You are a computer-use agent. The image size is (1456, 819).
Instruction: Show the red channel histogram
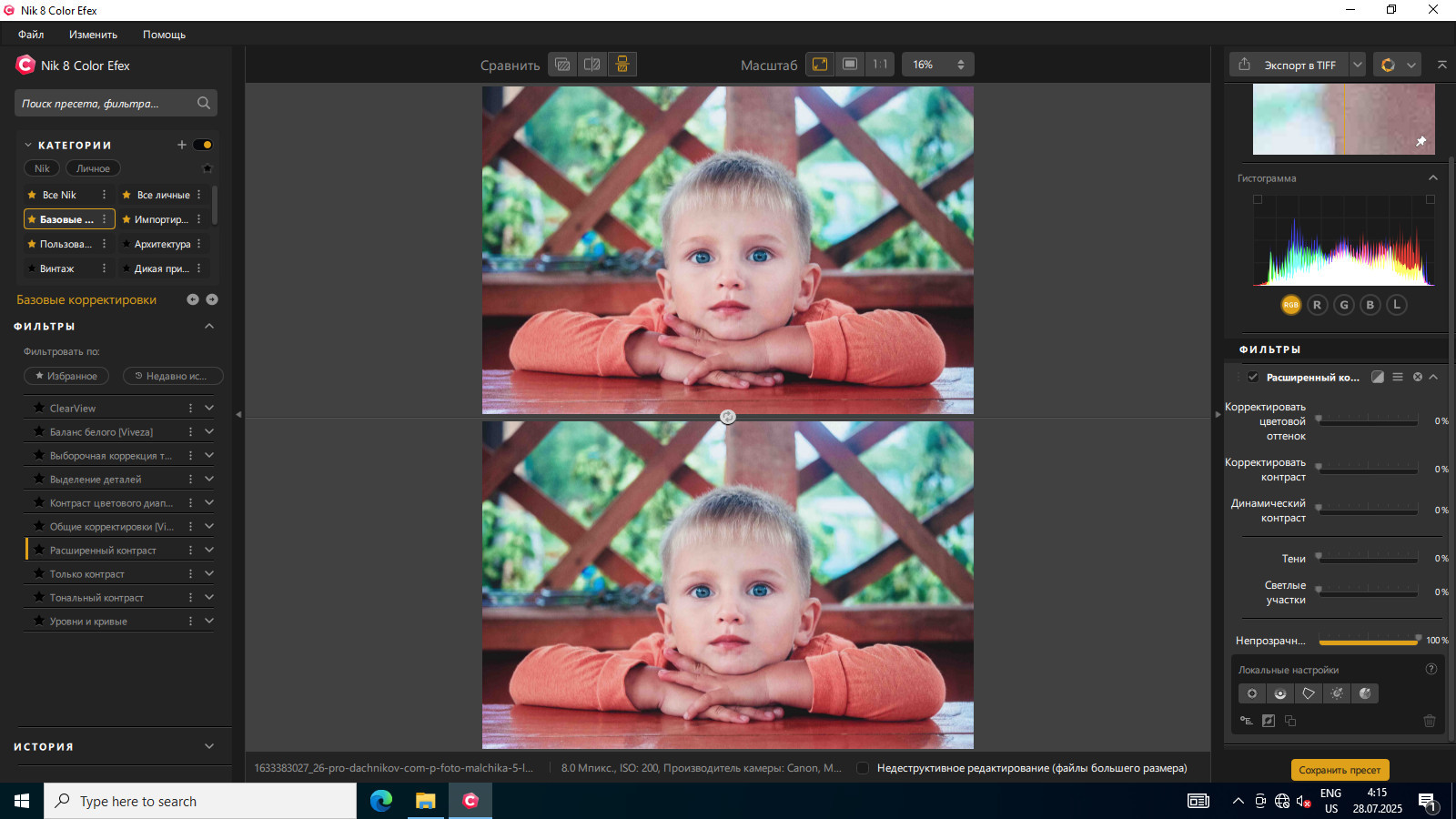pos(1317,305)
